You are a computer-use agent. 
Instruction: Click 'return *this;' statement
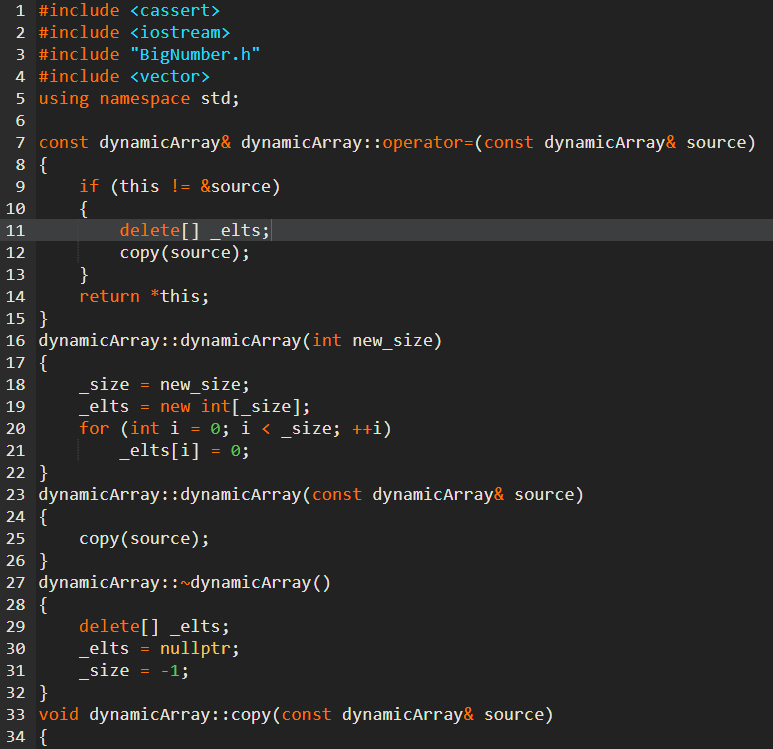pos(144,296)
